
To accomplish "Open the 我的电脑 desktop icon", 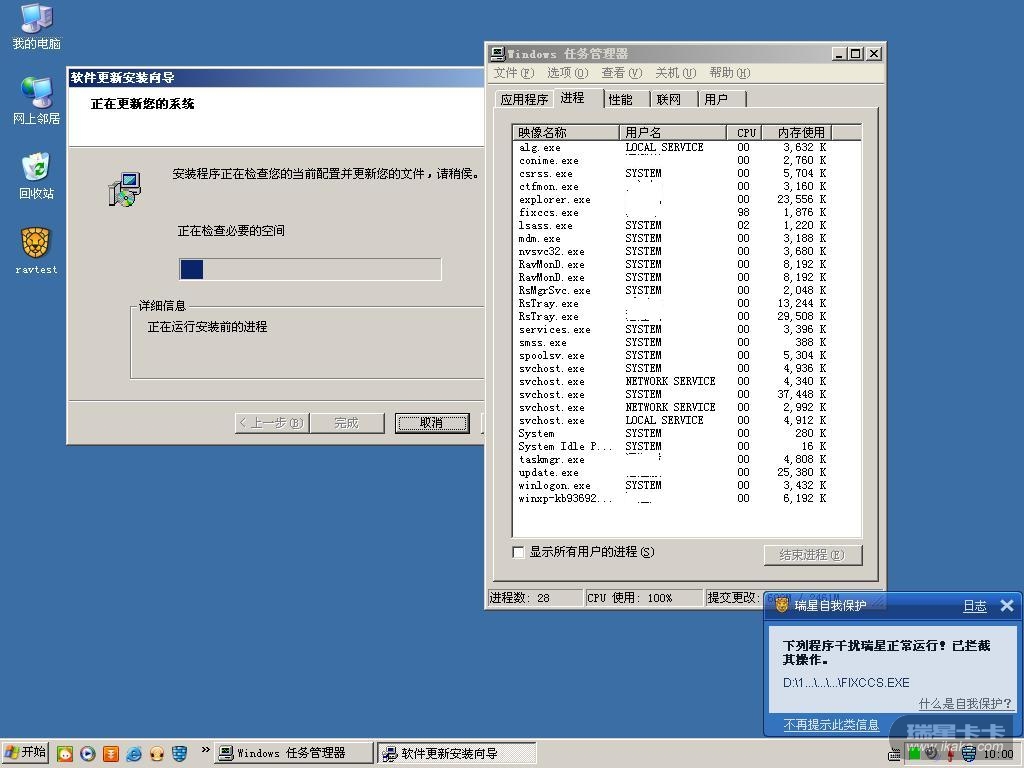I will point(37,26).
